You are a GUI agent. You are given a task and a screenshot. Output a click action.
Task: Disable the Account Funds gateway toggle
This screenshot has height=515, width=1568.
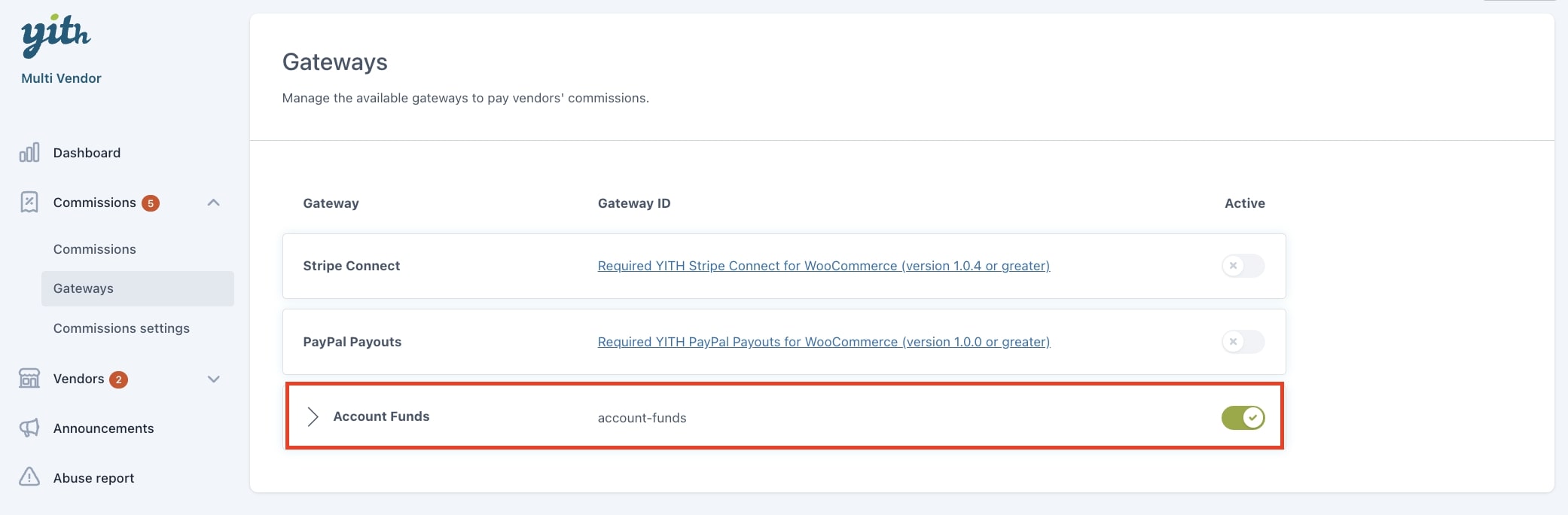[x=1243, y=417]
